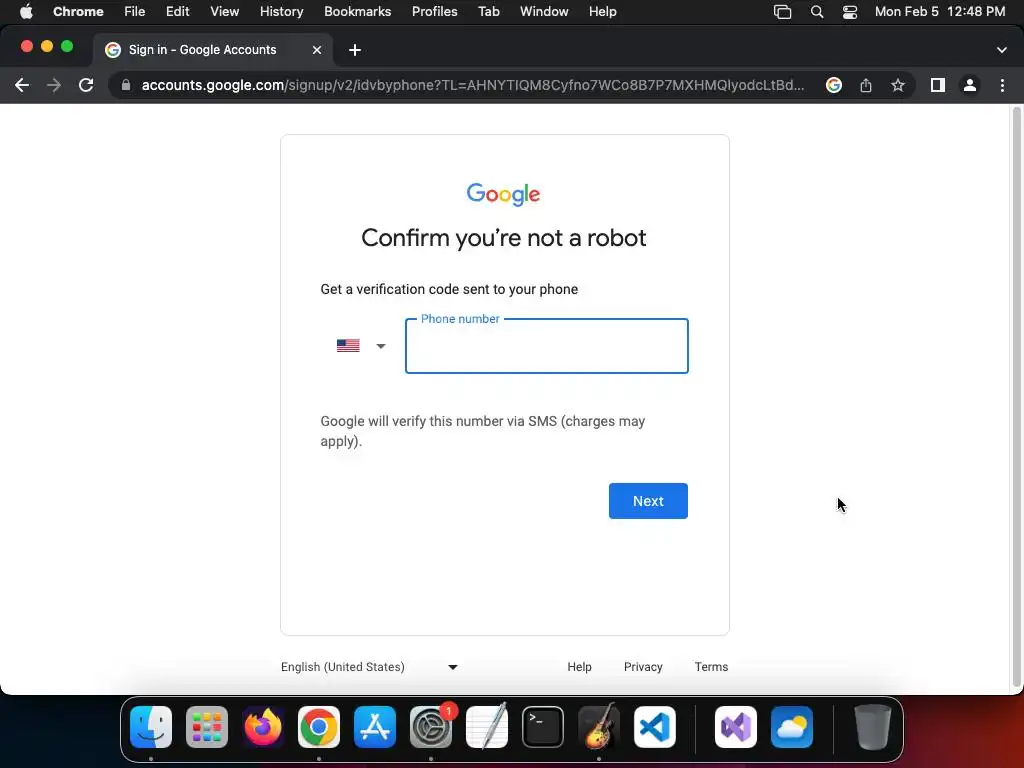Open the share page icon in address bar

coord(865,85)
